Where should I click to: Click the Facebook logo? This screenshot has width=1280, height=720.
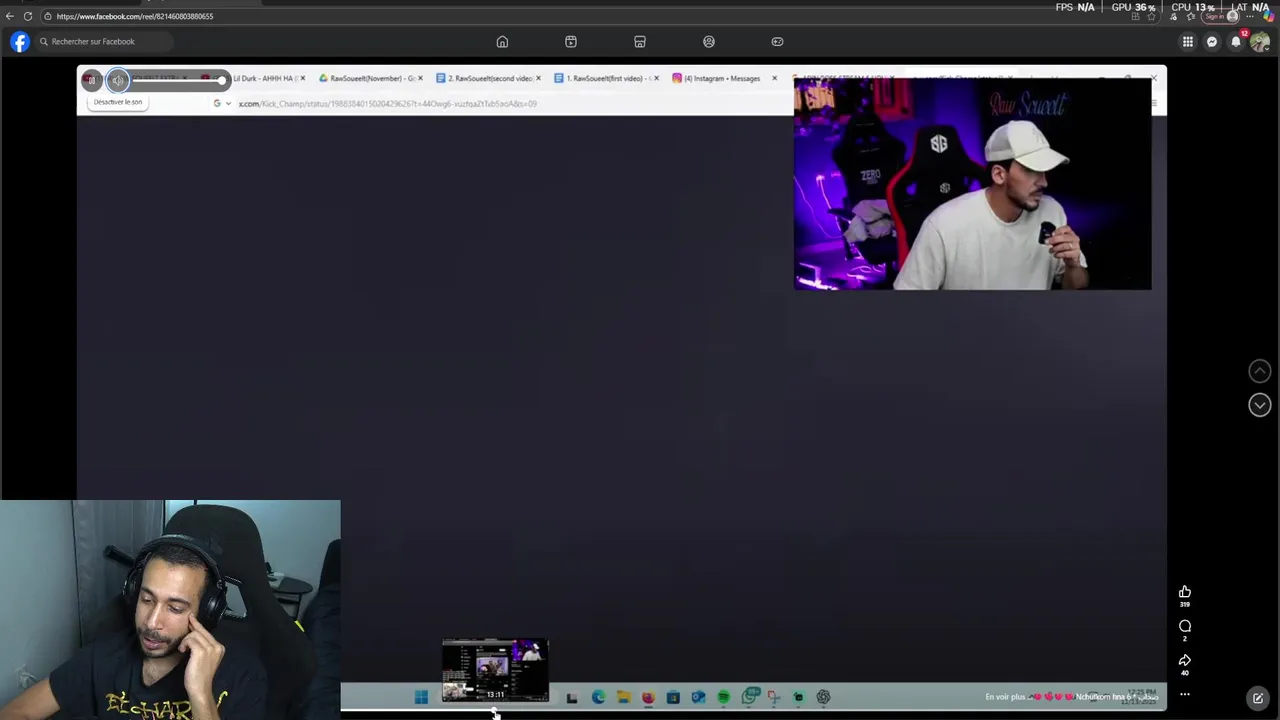point(20,41)
